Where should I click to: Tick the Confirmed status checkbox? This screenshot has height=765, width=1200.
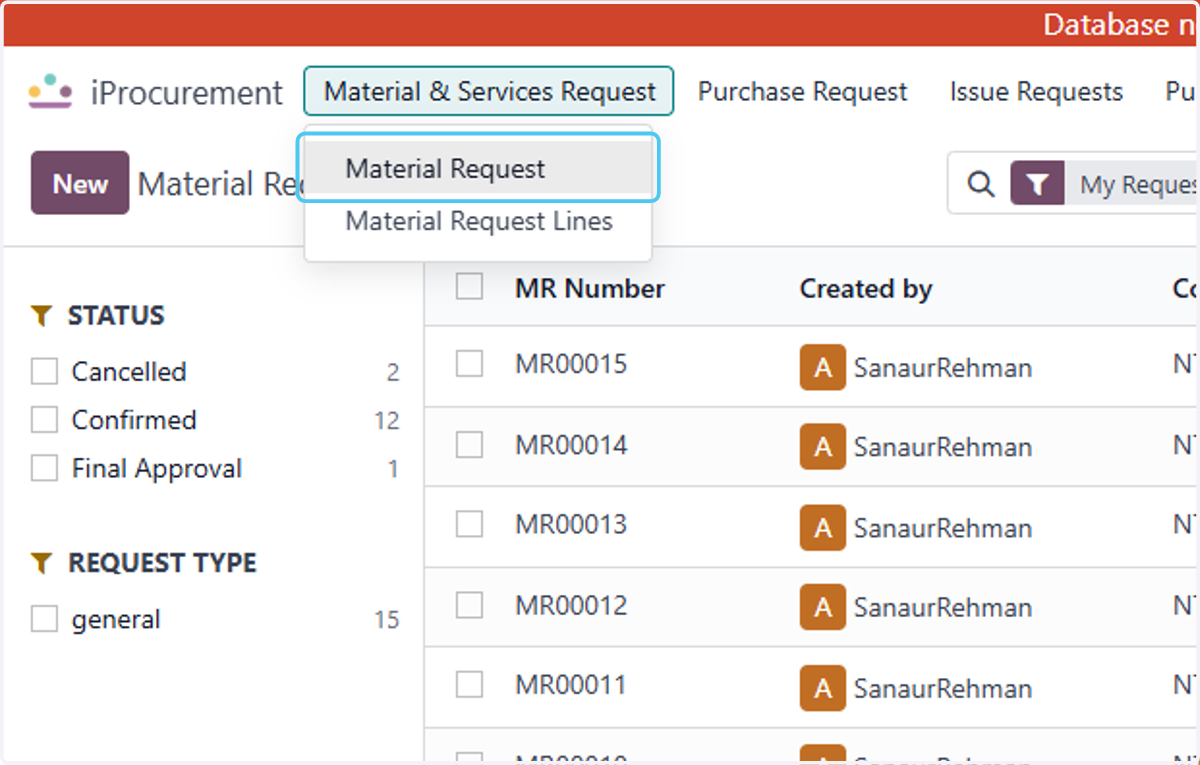[44, 420]
